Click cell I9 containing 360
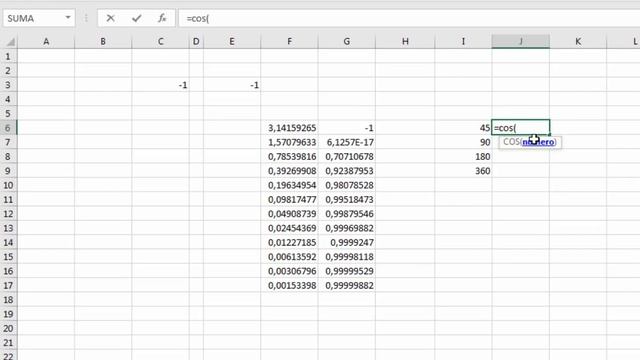 tap(463, 171)
